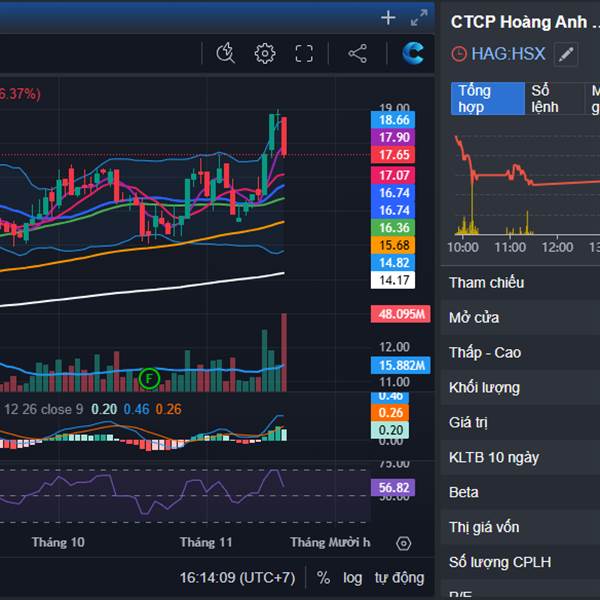Click the 48.095M volume label

pyautogui.click(x=401, y=314)
